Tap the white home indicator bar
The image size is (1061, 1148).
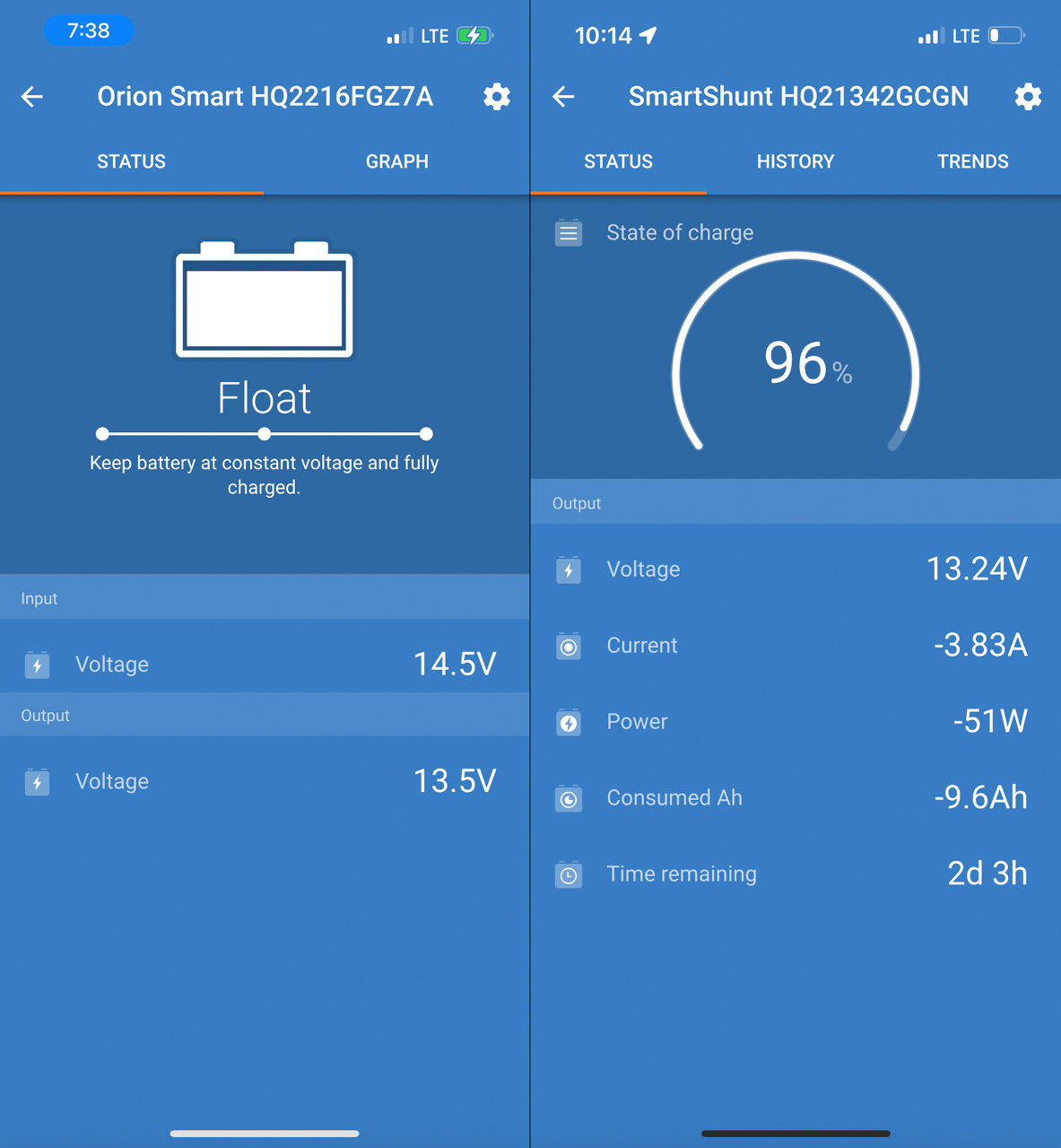coord(265,1134)
